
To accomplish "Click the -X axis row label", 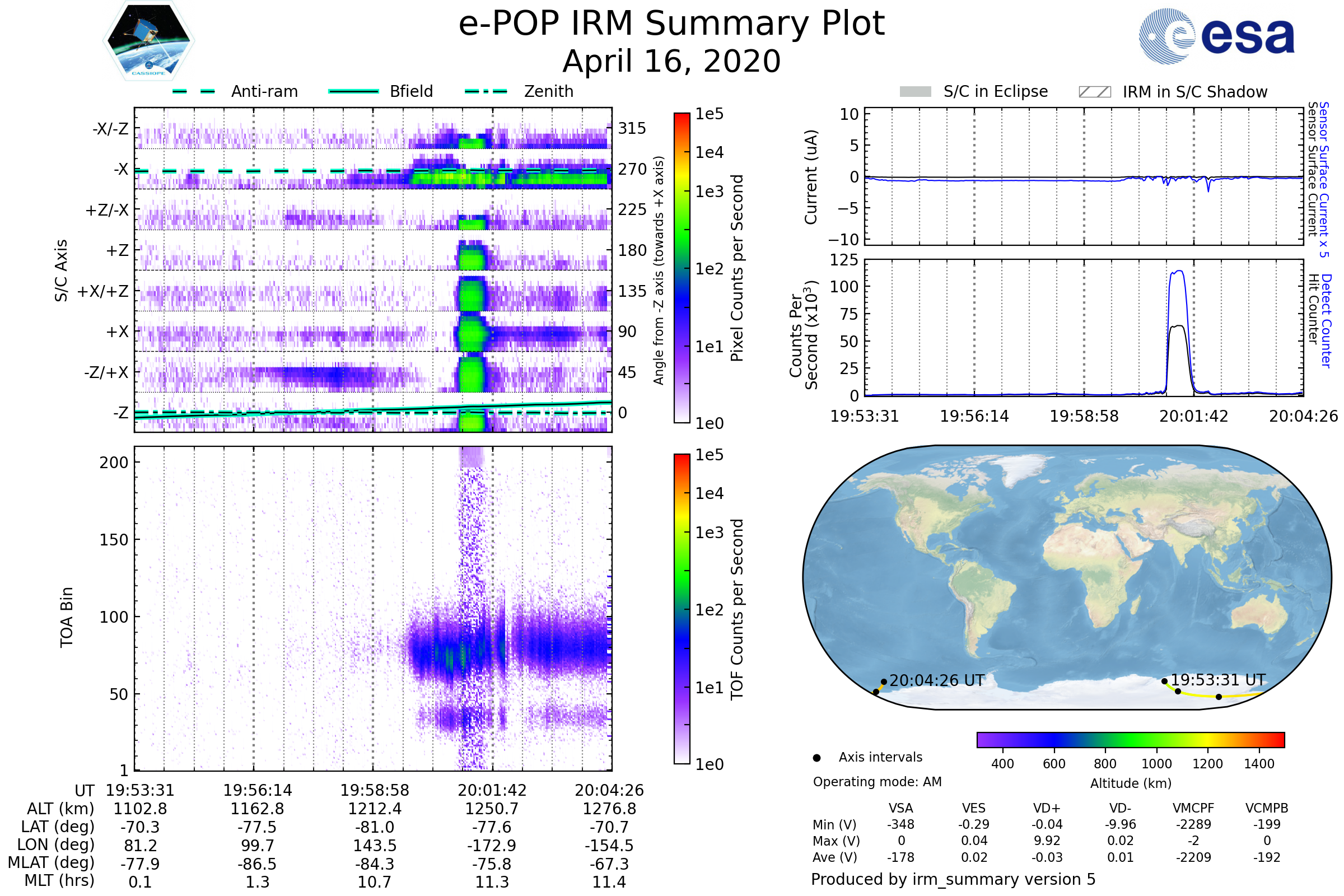I will (121, 170).
